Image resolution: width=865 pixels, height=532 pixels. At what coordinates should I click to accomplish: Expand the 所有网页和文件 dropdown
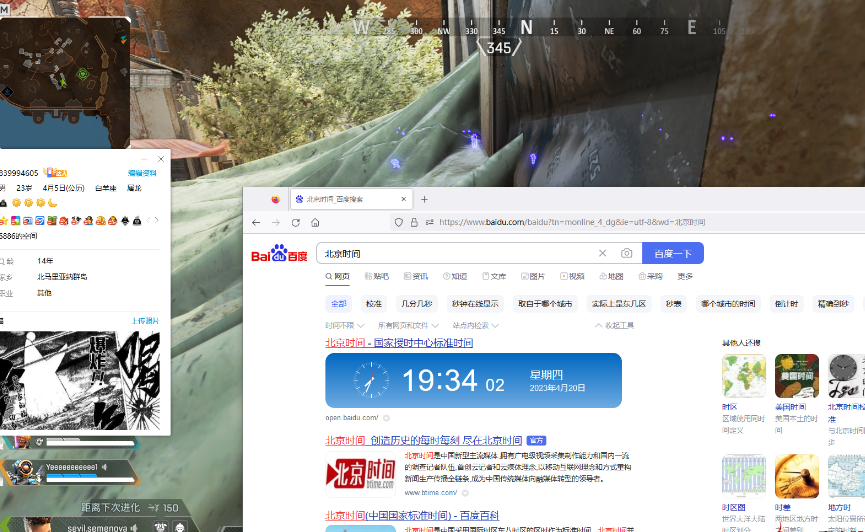coord(407,325)
